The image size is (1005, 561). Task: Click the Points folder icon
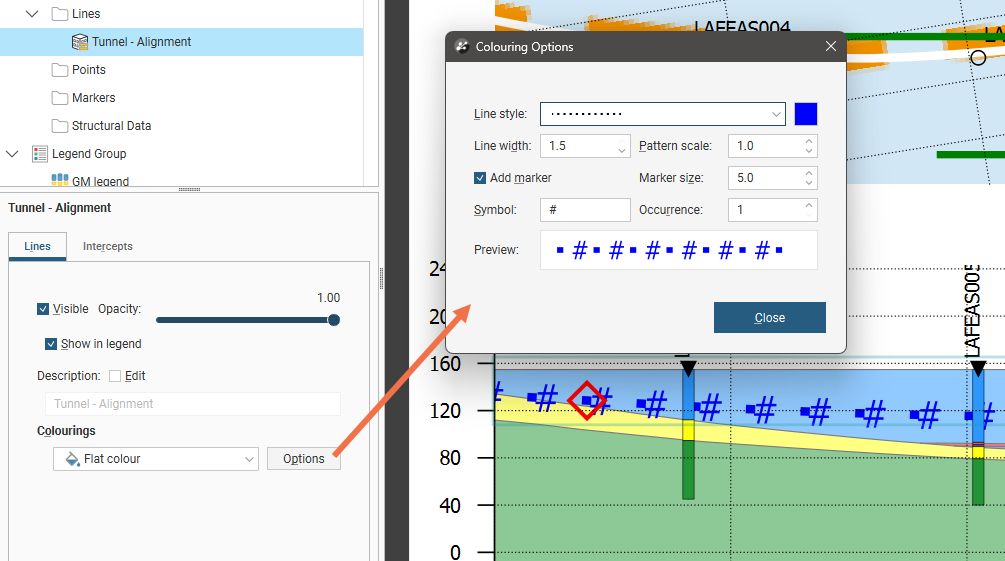(60, 70)
